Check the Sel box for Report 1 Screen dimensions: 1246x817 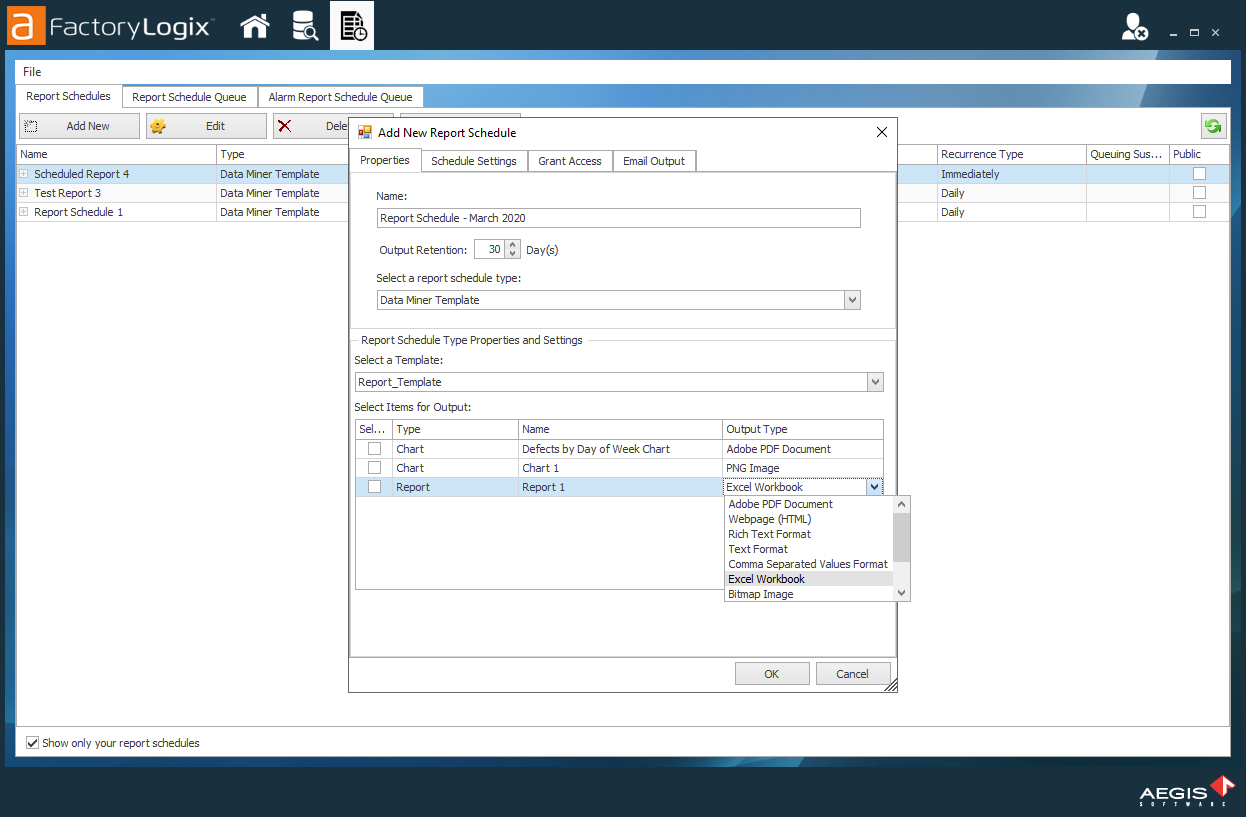374,487
